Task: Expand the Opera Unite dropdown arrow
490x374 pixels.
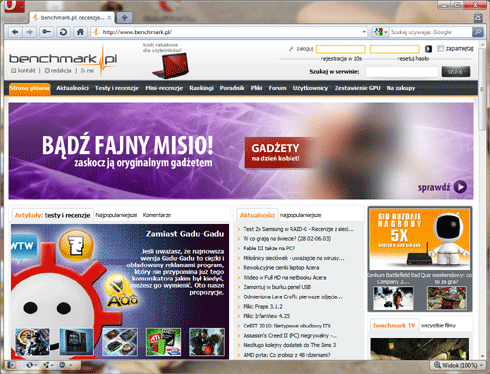Action: 52,365
